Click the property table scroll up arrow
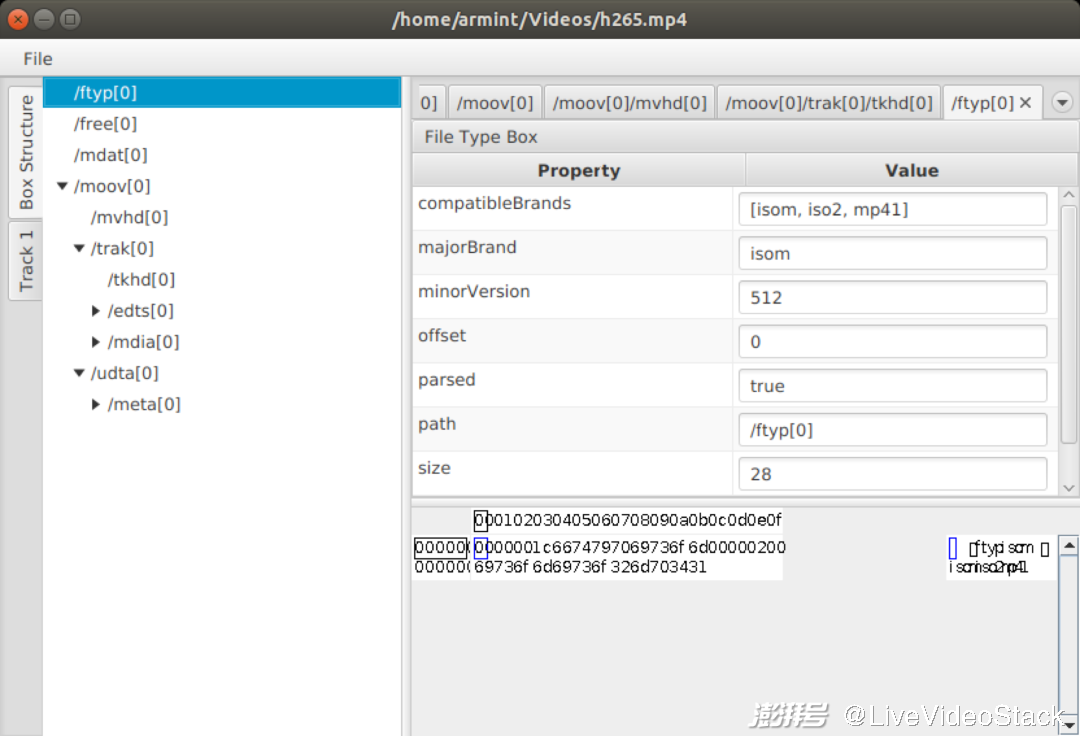Viewport: 1080px width, 736px height. click(x=1068, y=196)
